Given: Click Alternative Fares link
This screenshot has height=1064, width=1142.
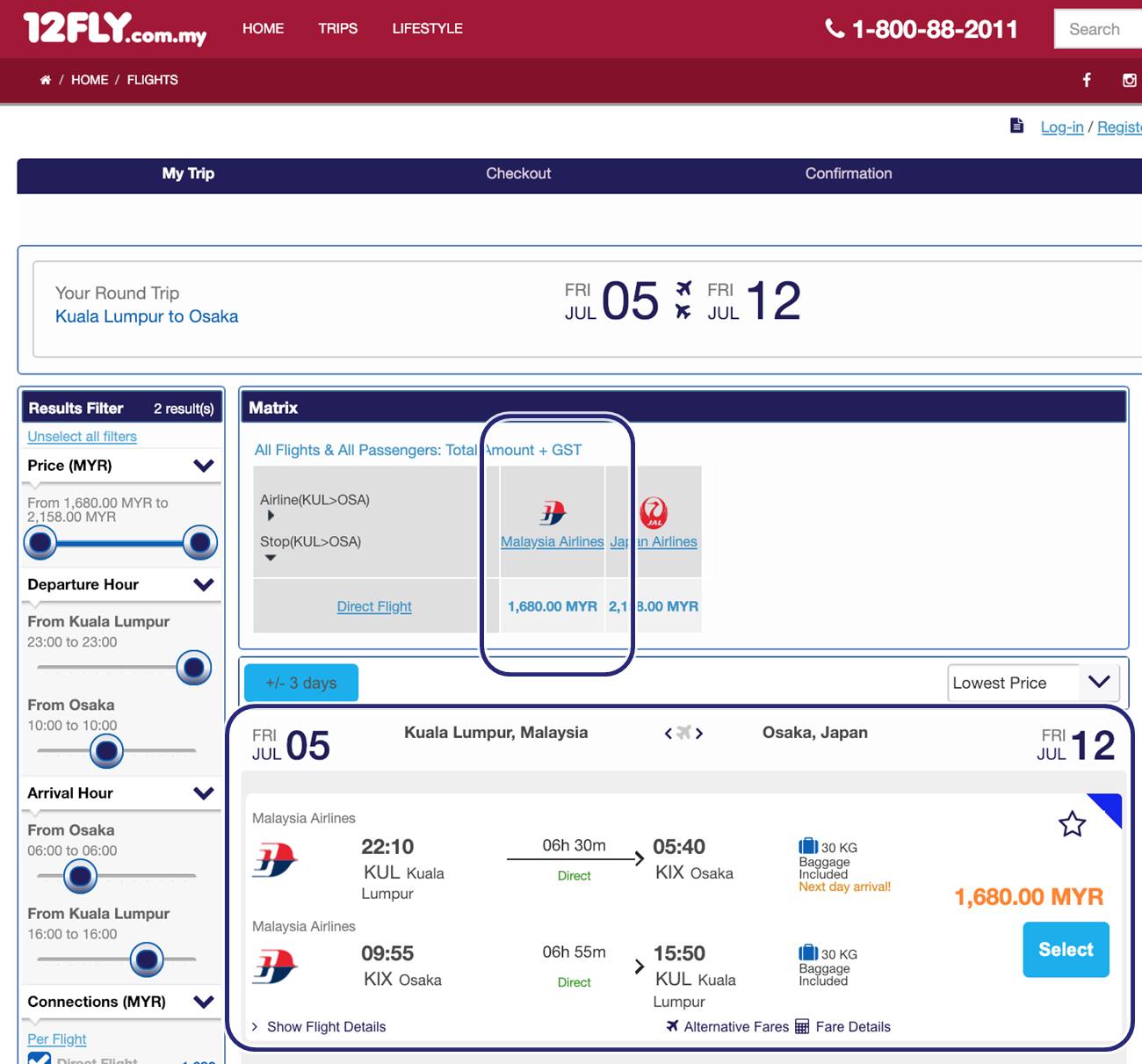Looking at the screenshot, I should pos(736,1026).
